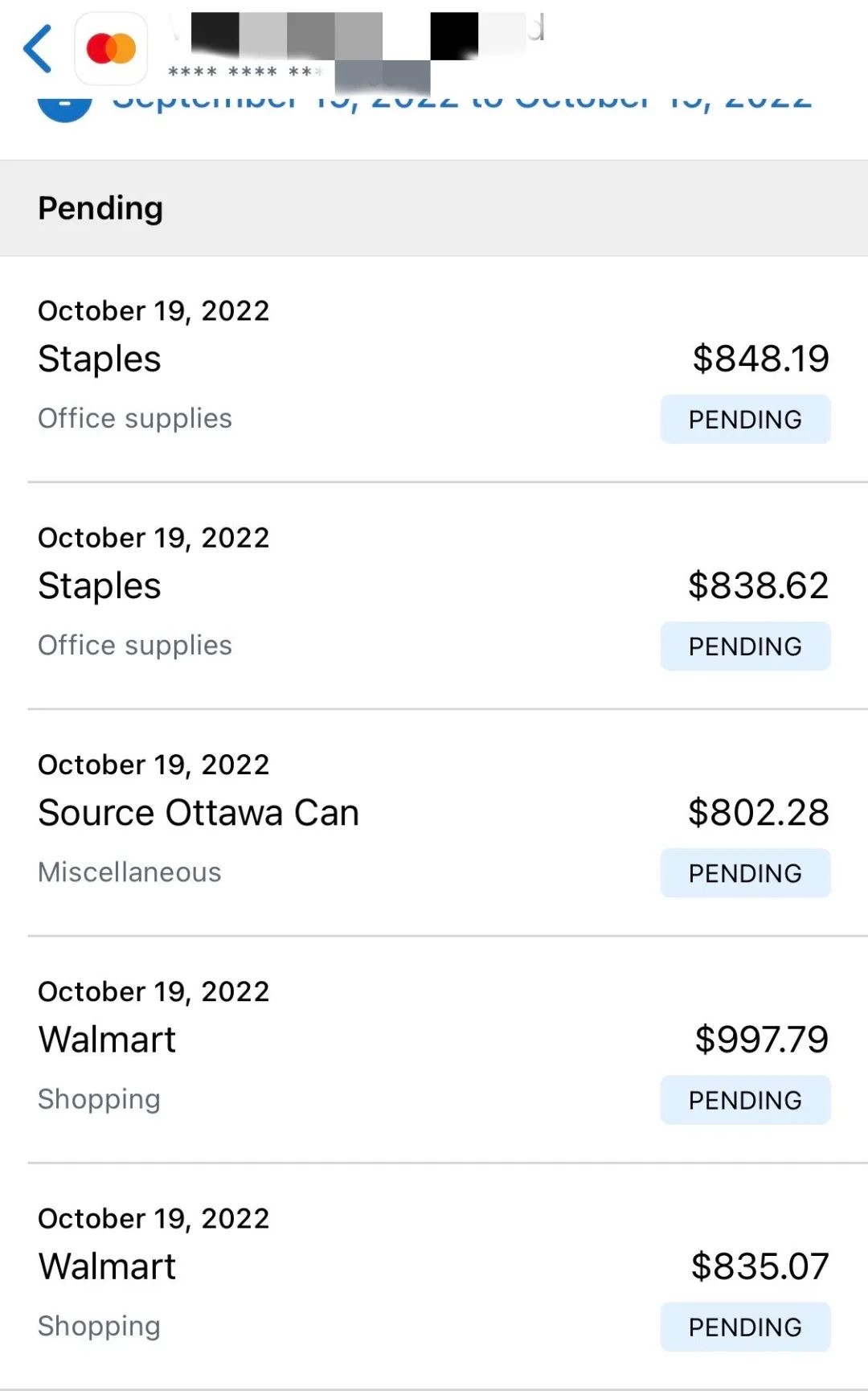
Task: Tap first Office supplies category label
Action: pyautogui.click(x=135, y=418)
